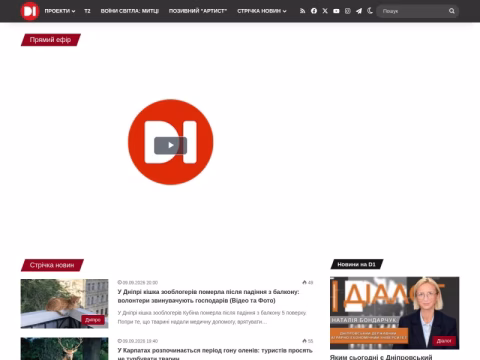The image size is (480, 360).
Task: Click the Діалог category tag
Action: (444, 341)
